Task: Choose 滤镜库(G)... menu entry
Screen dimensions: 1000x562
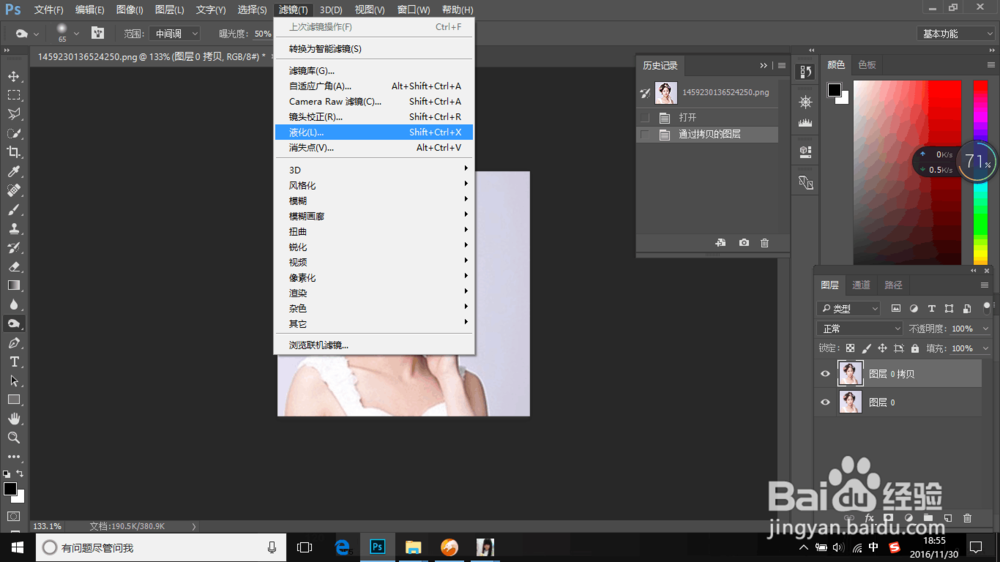Action: click(374, 71)
